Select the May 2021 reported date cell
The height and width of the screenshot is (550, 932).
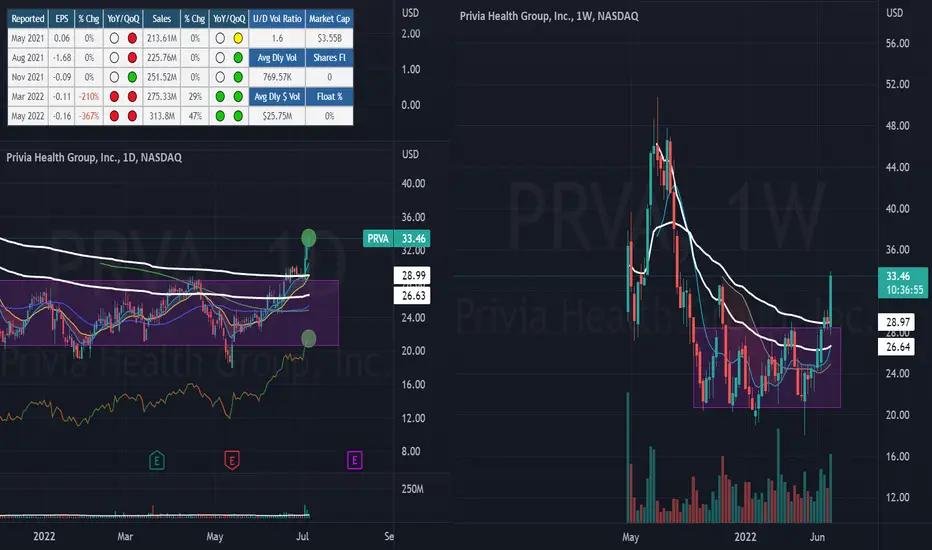pos(28,38)
